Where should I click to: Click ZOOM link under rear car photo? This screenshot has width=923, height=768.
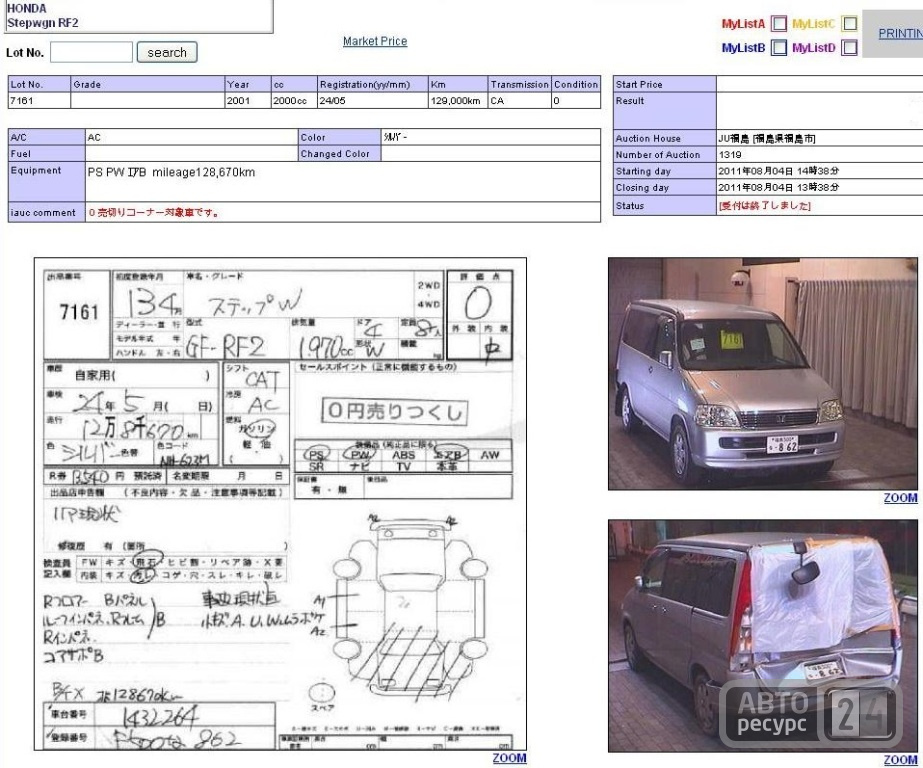coord(901,760)
